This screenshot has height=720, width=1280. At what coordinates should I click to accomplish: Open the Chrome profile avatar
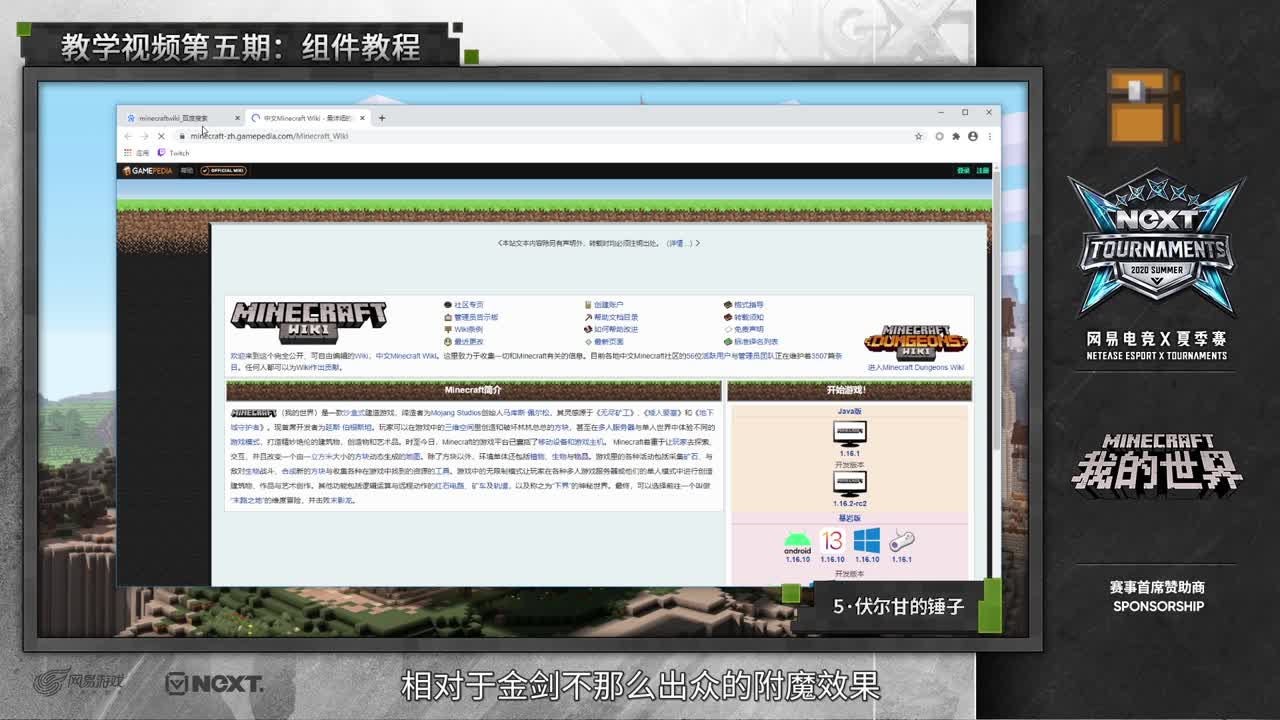972,136
